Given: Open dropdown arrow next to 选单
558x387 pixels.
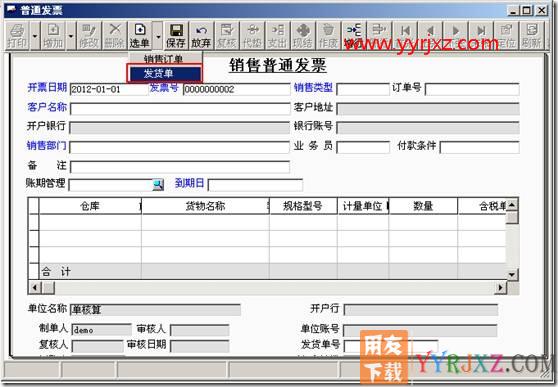Looking at the screenshot, I should [158, 36].
